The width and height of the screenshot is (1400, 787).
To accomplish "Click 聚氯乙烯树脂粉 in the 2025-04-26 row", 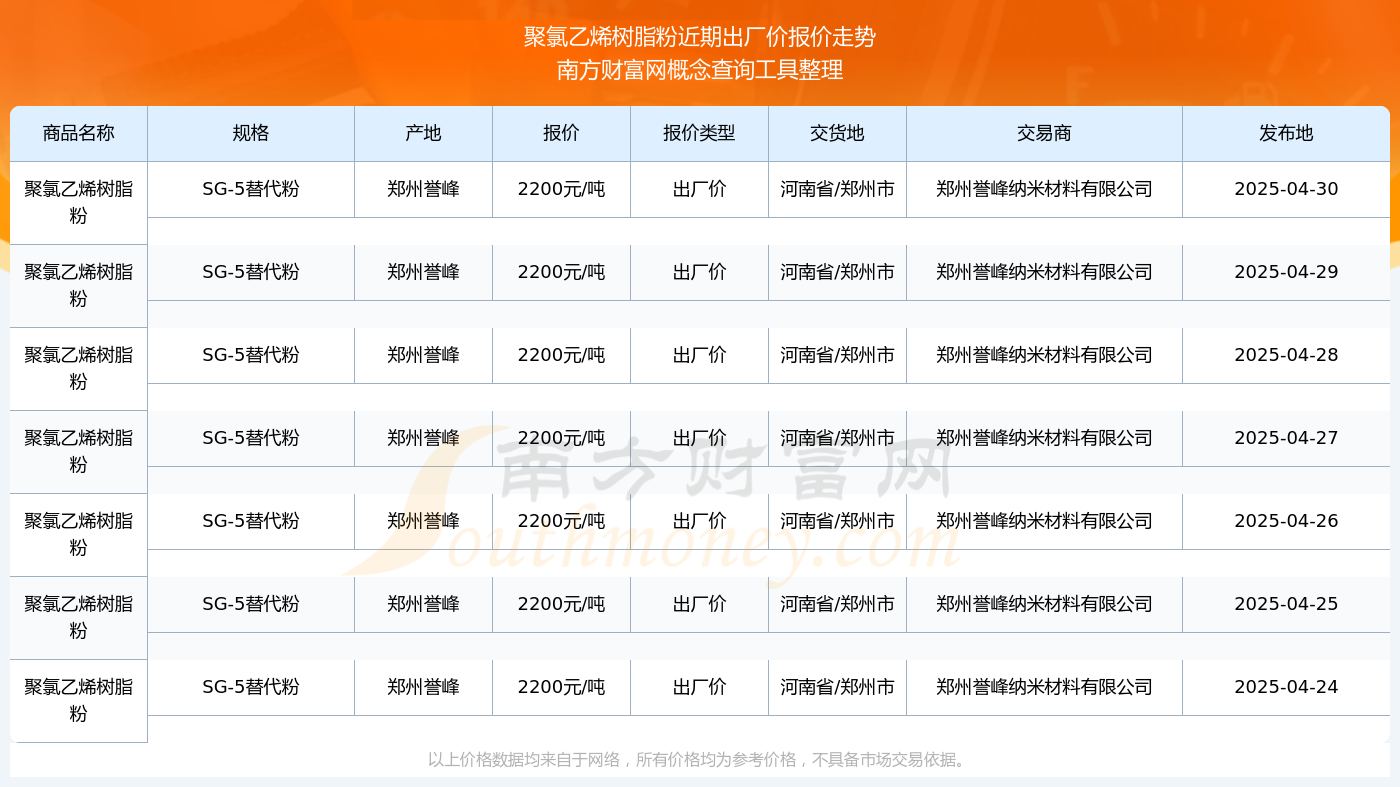I will (79, 534).
